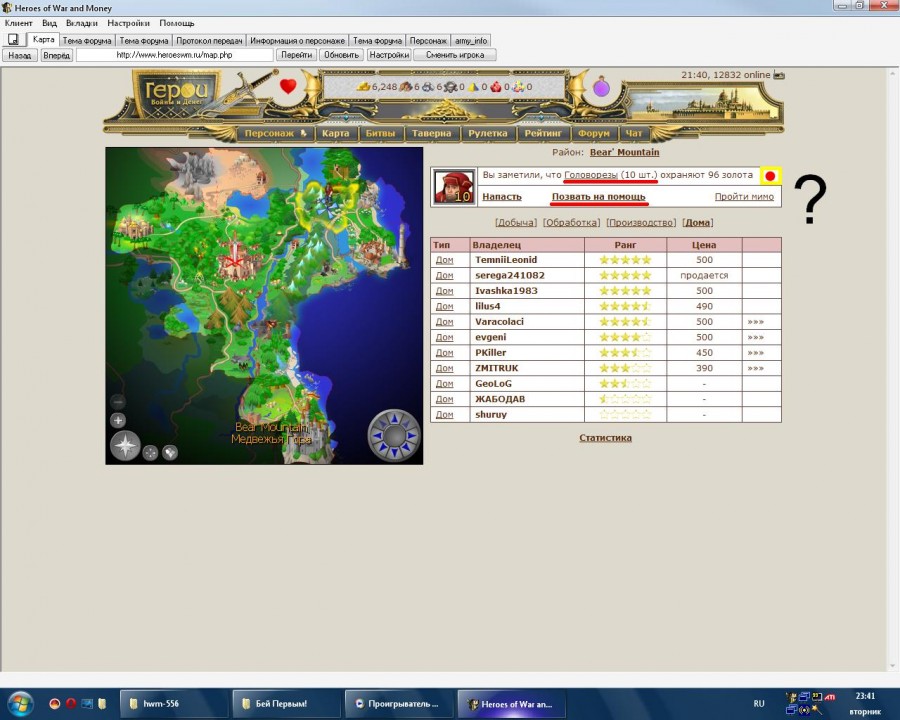Click the Пройти мимо link

pyautogui.click(x=744, y=196)
